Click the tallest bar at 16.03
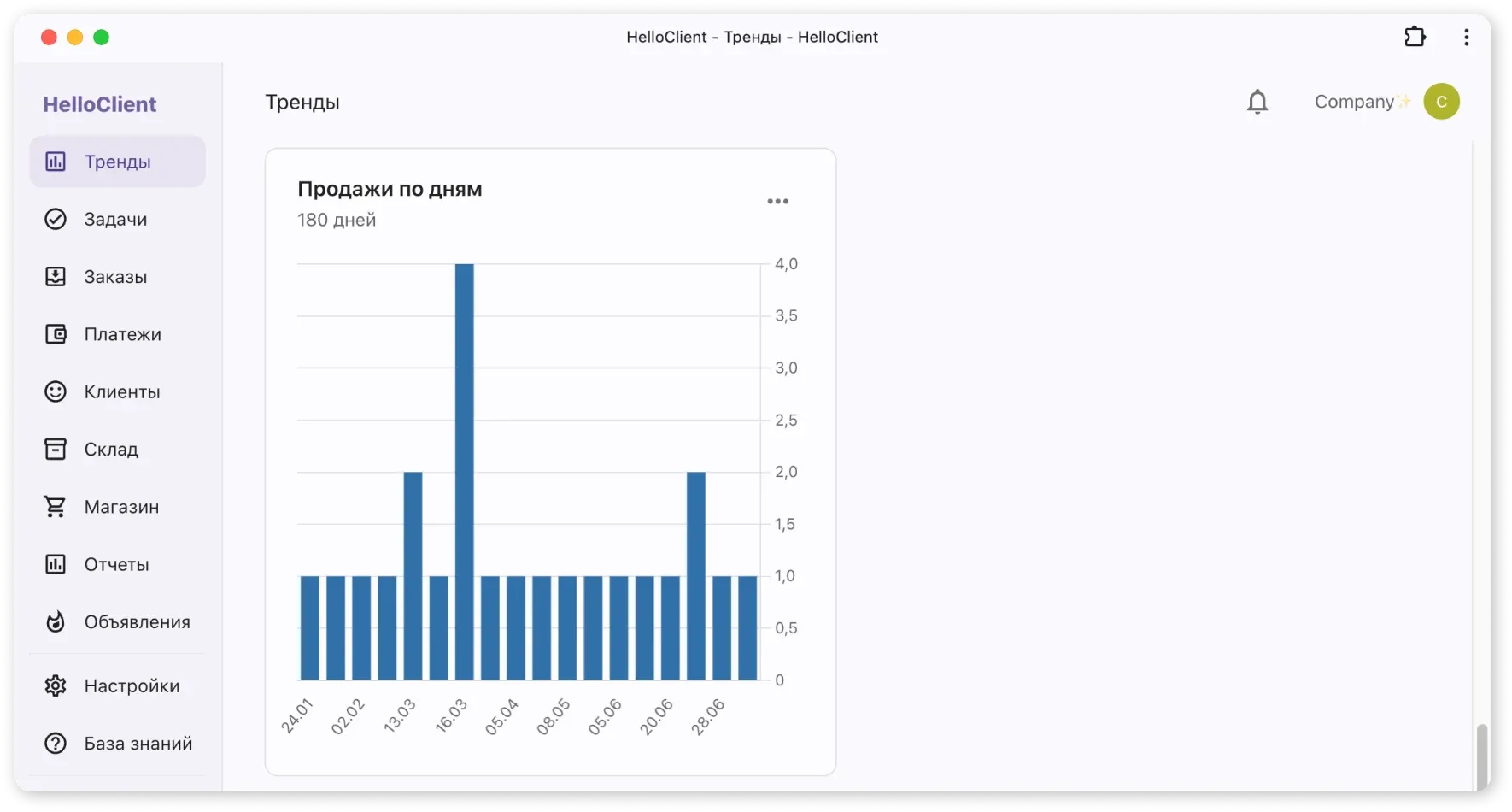This screenshot has width=1512, height=812. [464, 470]
